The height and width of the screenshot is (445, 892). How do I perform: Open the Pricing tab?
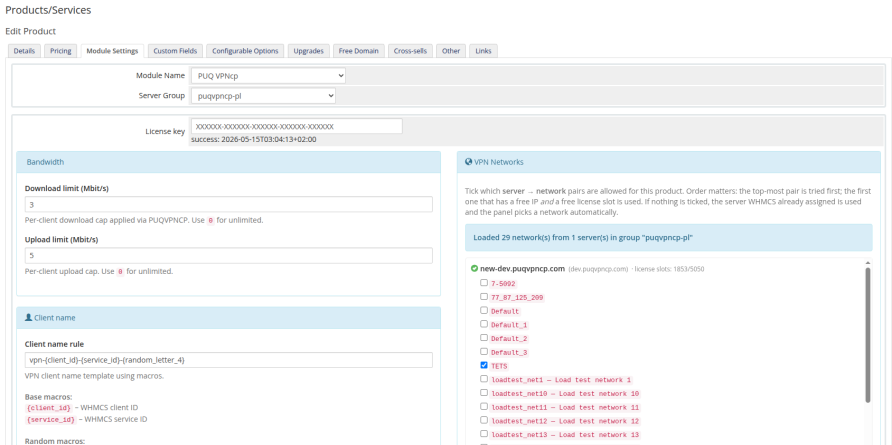tap(60, 51)
